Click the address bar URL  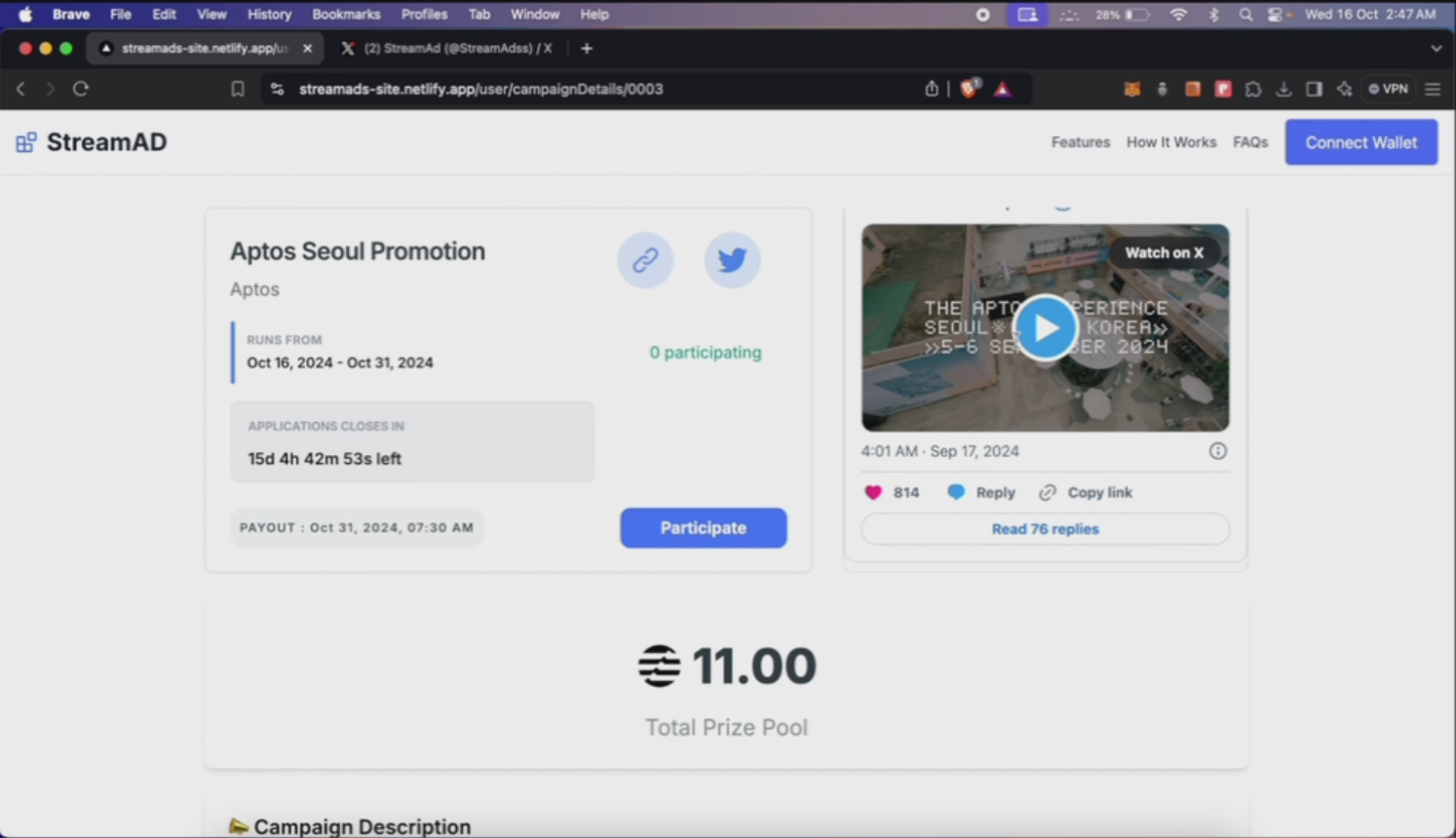click(x=480, y=89)
